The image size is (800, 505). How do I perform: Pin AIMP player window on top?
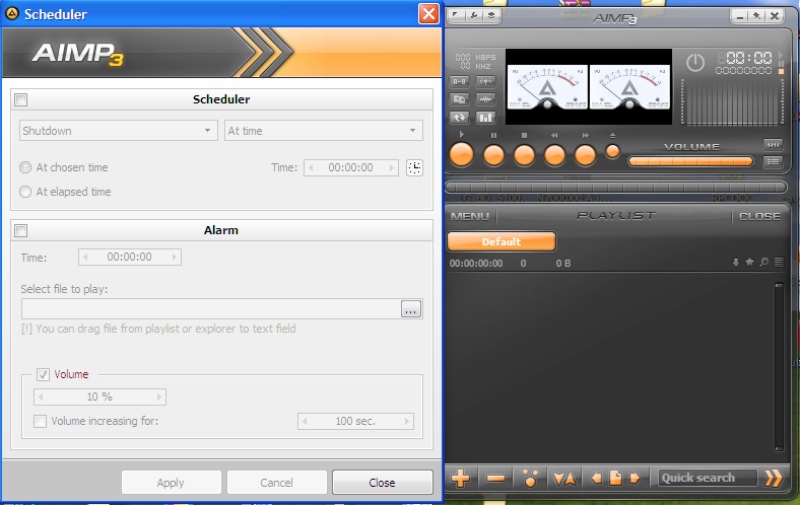click(x=757, y=16)
